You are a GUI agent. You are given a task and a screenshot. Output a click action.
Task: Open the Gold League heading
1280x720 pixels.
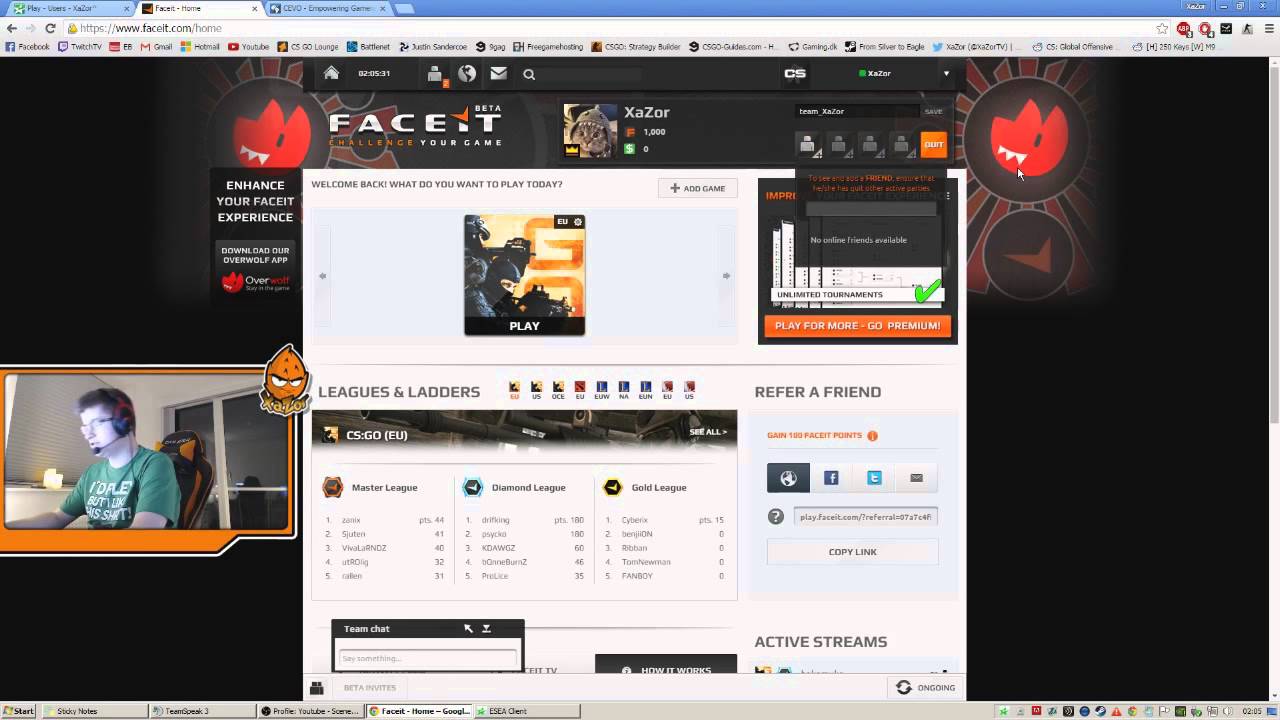click(658, 487)
